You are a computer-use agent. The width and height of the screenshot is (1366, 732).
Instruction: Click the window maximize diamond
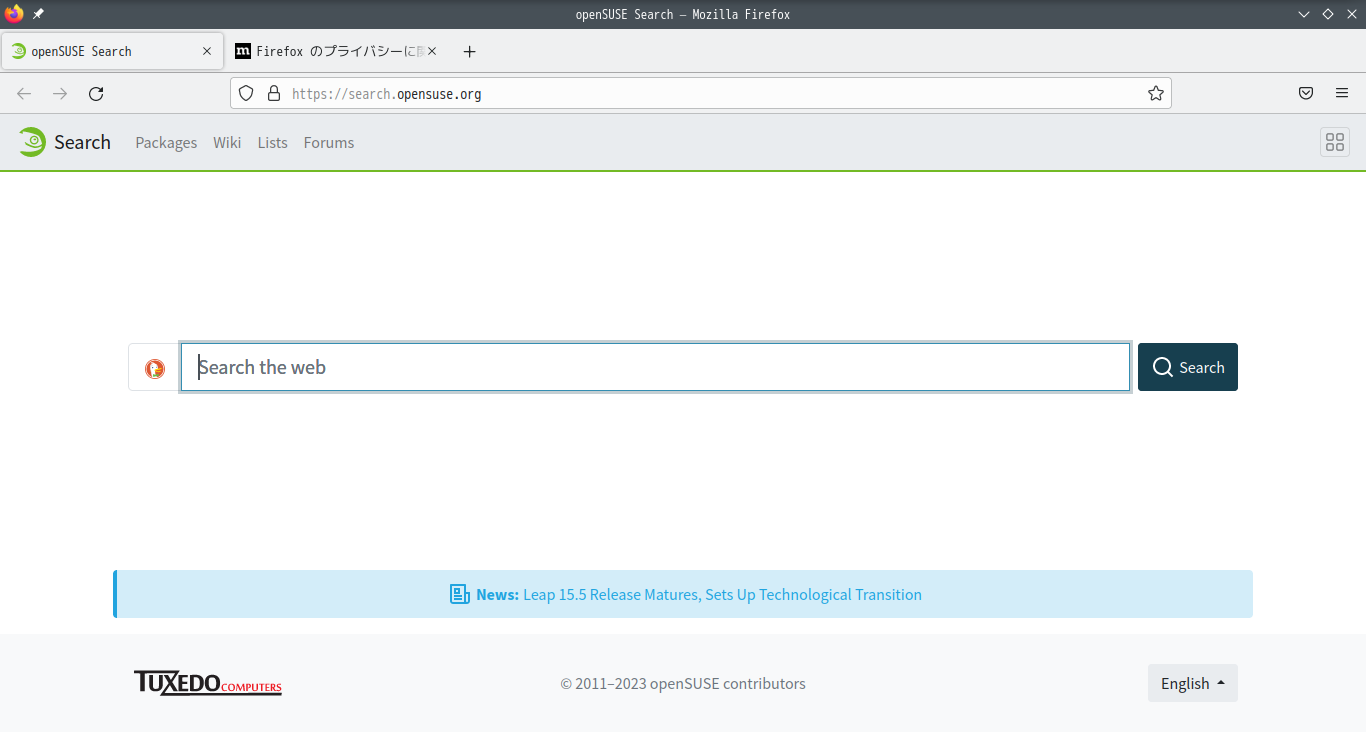coord(1328,14)
